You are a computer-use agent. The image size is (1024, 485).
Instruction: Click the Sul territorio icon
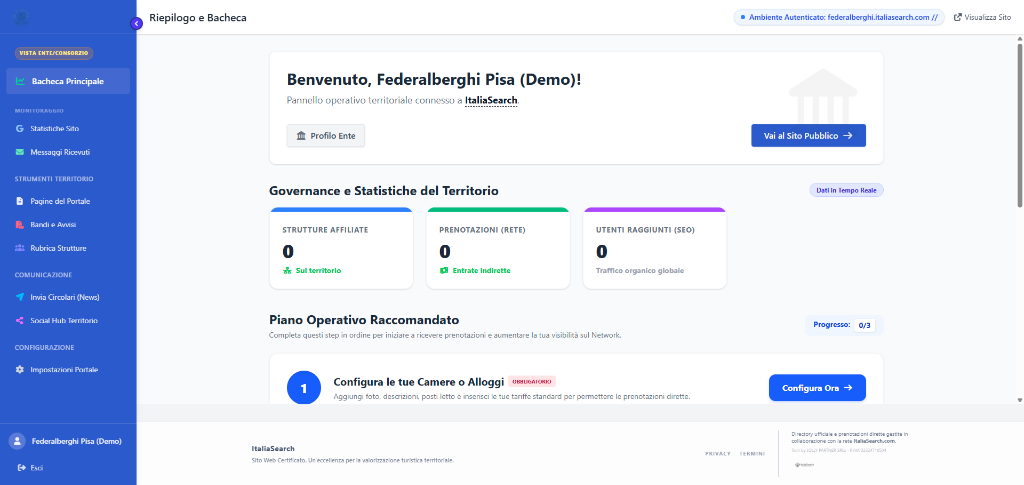pos(287,270)
